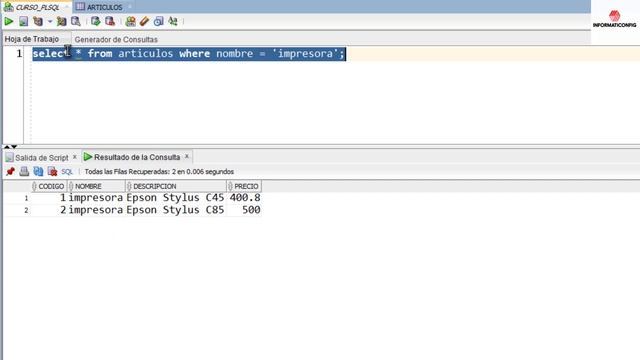The image size is (640, 360).
Task: Commit changes with the Commit icon
Action: [96, 21]
